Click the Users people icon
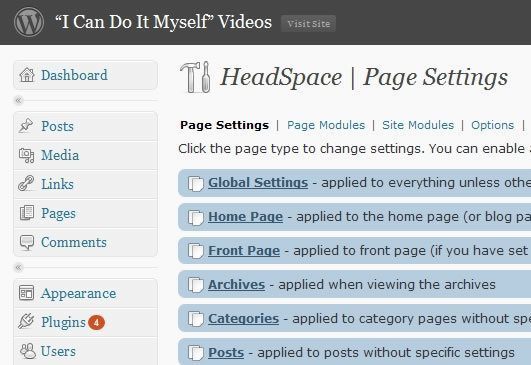 click(27, 351)
